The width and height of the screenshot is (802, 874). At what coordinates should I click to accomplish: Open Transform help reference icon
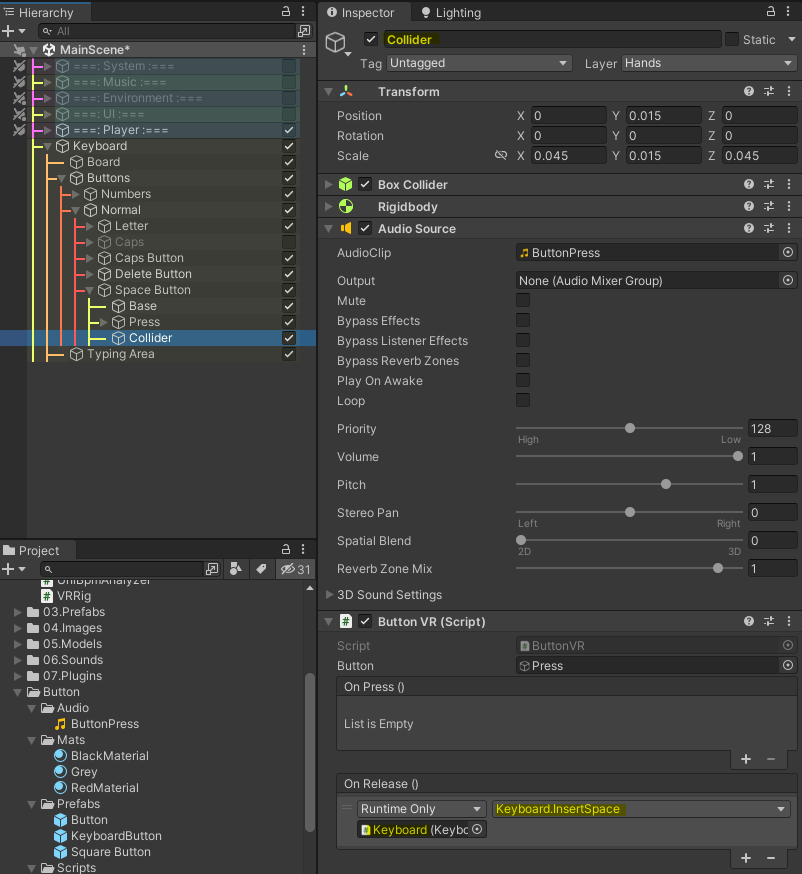(x=749, y=91)
